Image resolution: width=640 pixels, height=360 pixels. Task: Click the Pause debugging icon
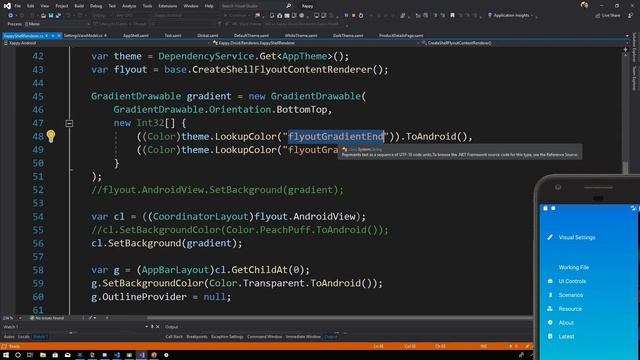click(346, 16)
